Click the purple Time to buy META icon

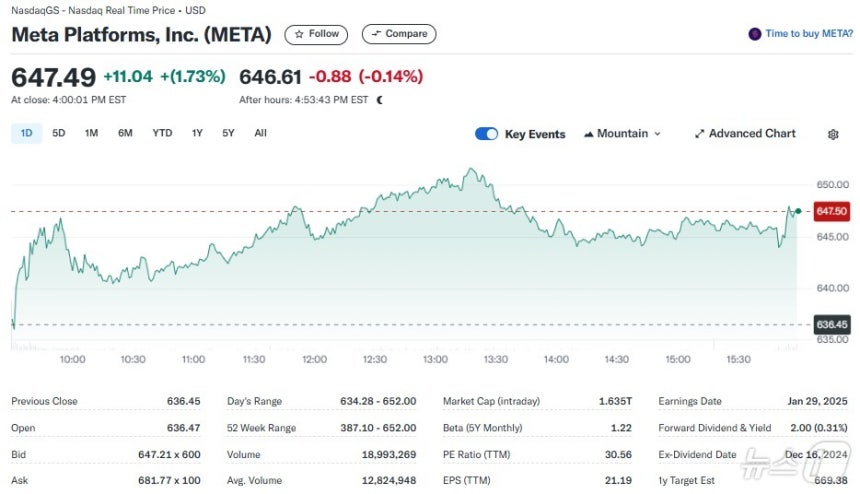(755, 34)
